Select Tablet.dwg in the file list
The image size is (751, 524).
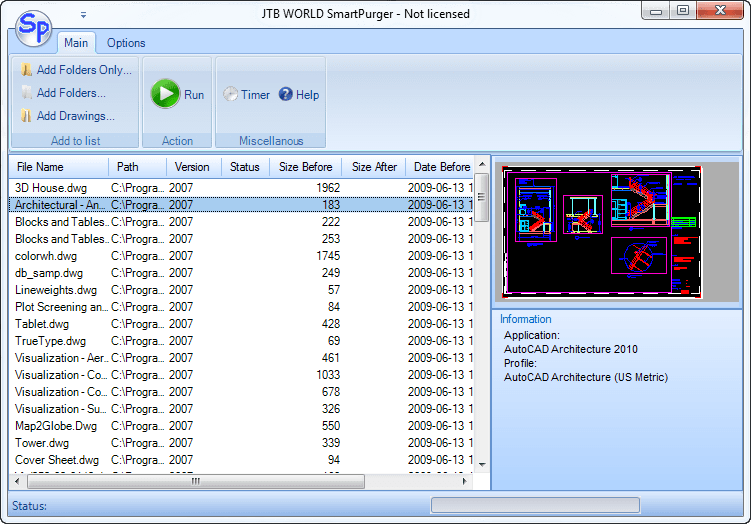241,324
